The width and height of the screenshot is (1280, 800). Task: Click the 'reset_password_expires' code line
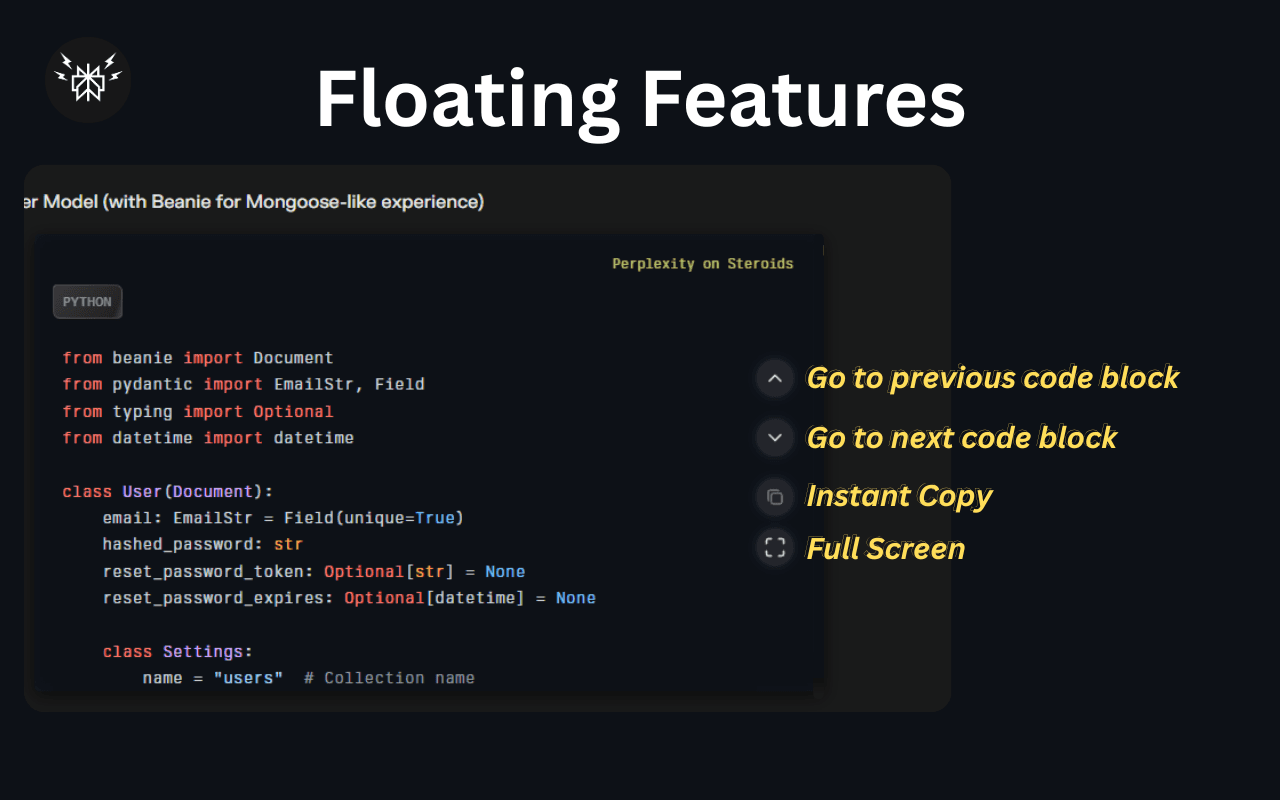pyautogui.click(x=348, y=598)
